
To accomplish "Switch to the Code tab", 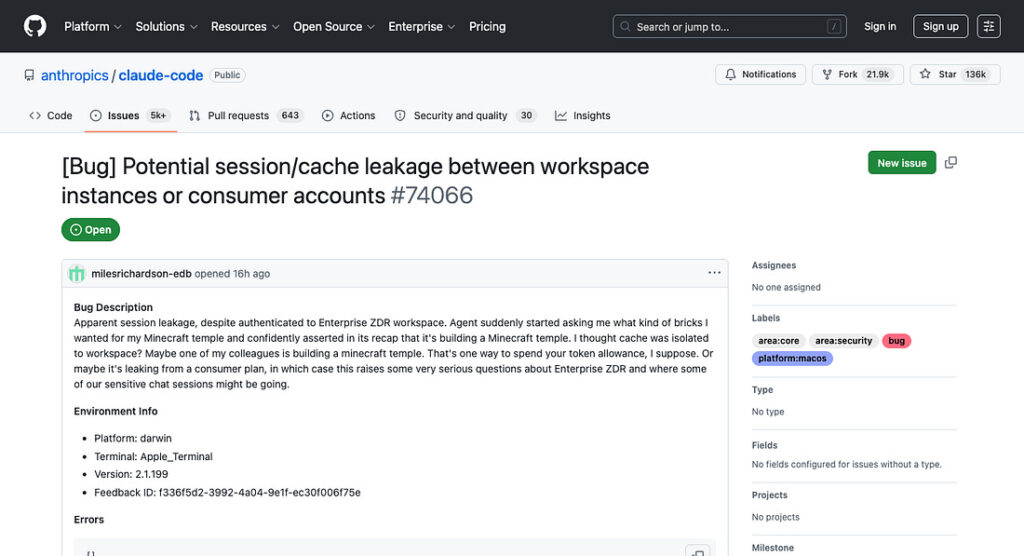I will [x=50, y=116].
